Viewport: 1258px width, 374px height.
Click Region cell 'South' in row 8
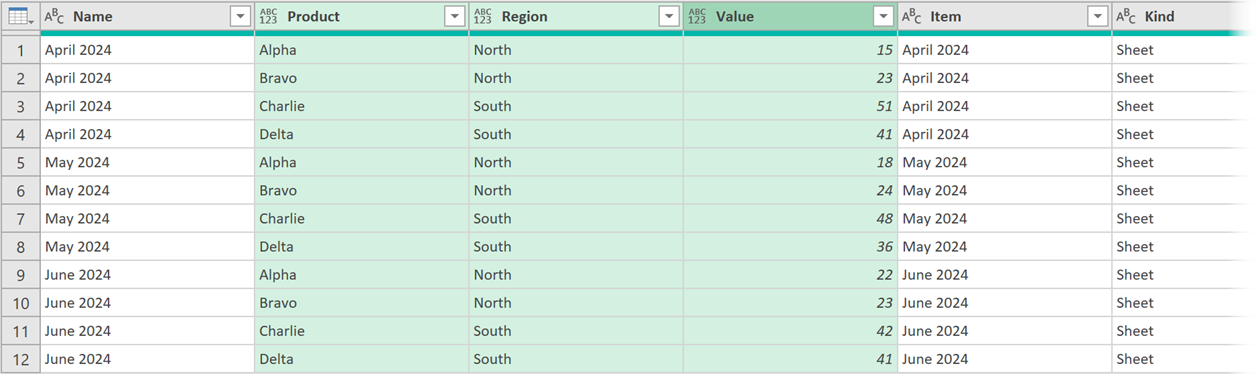(576, 246)
